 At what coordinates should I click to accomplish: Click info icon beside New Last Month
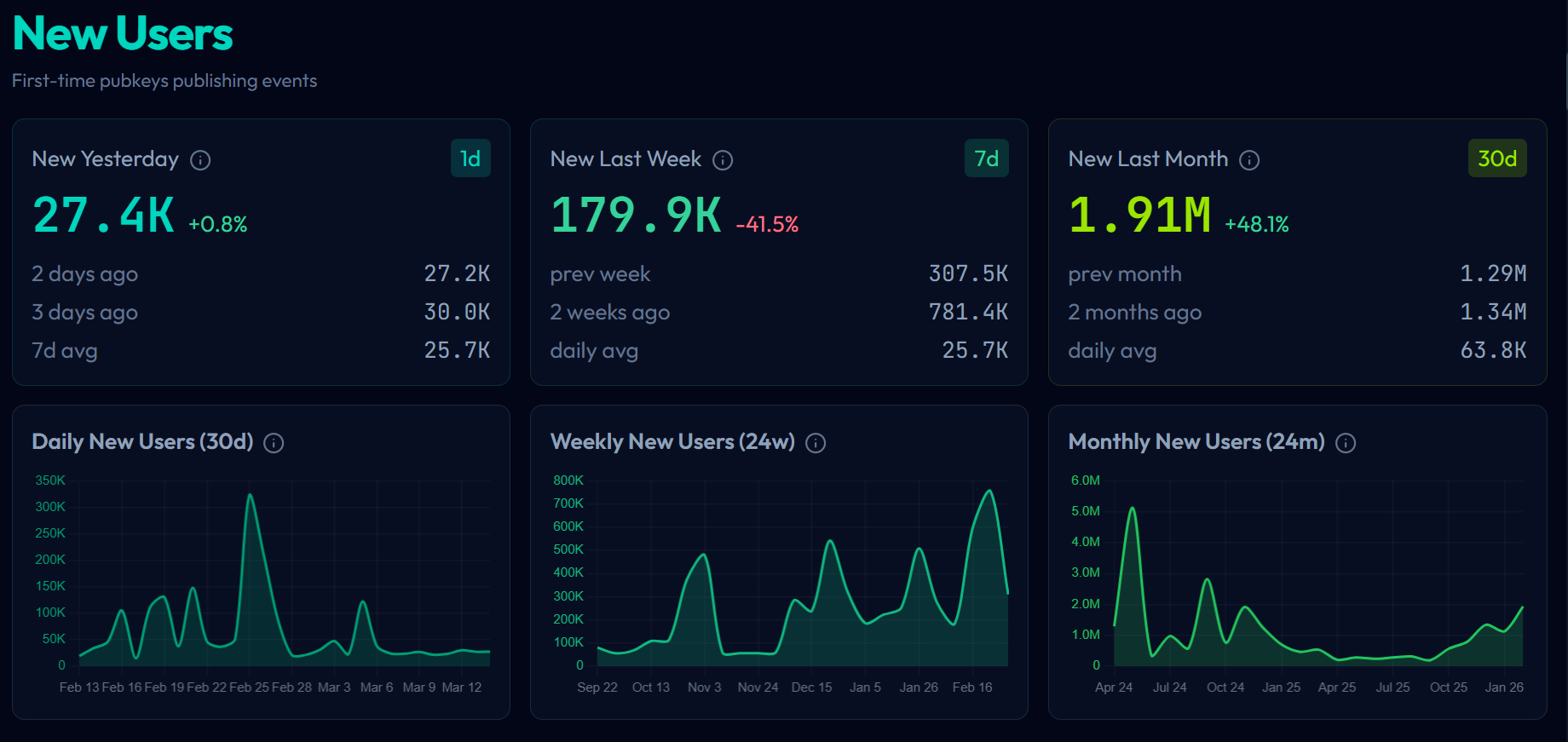1249,160
